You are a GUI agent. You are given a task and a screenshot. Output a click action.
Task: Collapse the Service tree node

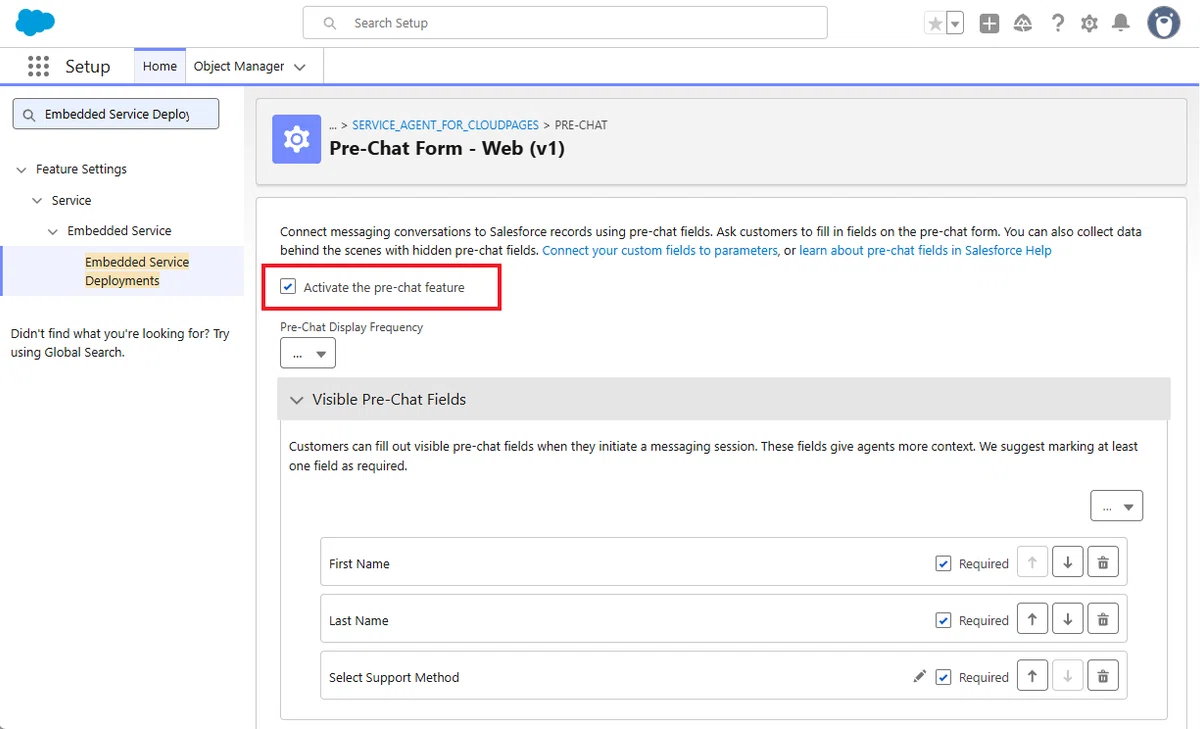[37, 200]
